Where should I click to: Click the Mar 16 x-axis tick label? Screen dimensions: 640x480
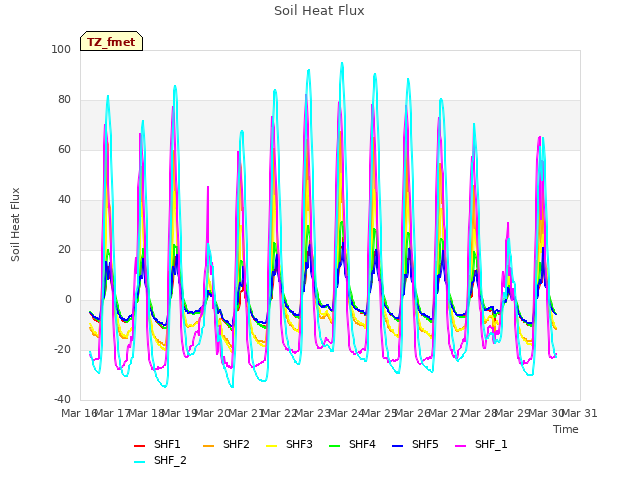[x=78, y=413]
